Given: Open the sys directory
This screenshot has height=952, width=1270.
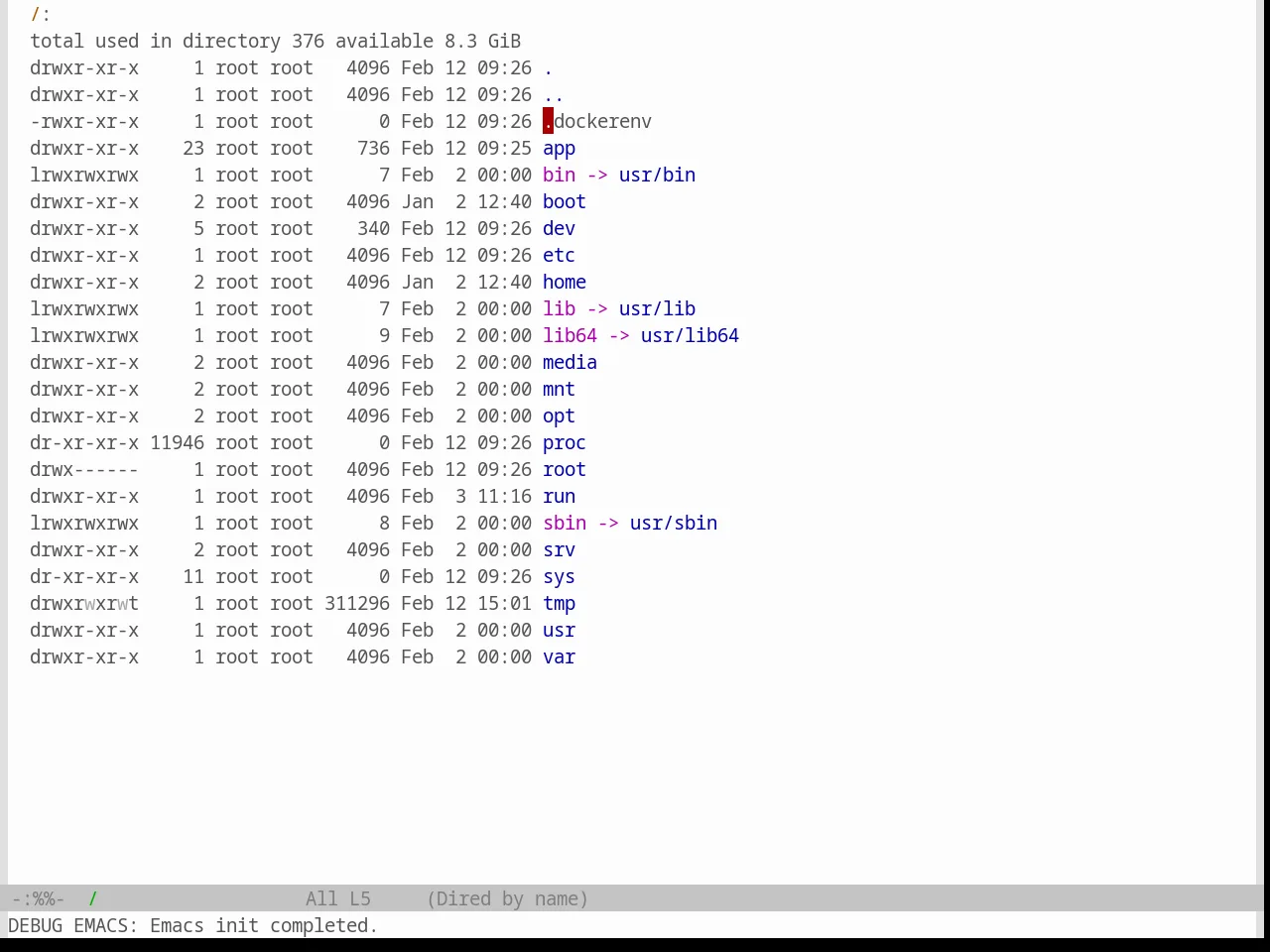Looking at the screenshot, I should (x=559, y=577).
